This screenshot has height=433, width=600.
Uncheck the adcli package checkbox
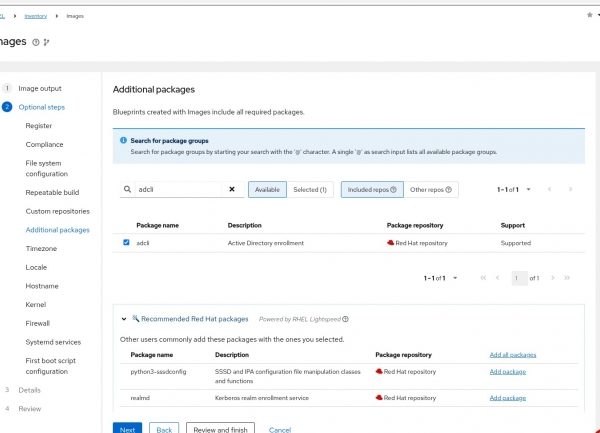tap(126, 243)
